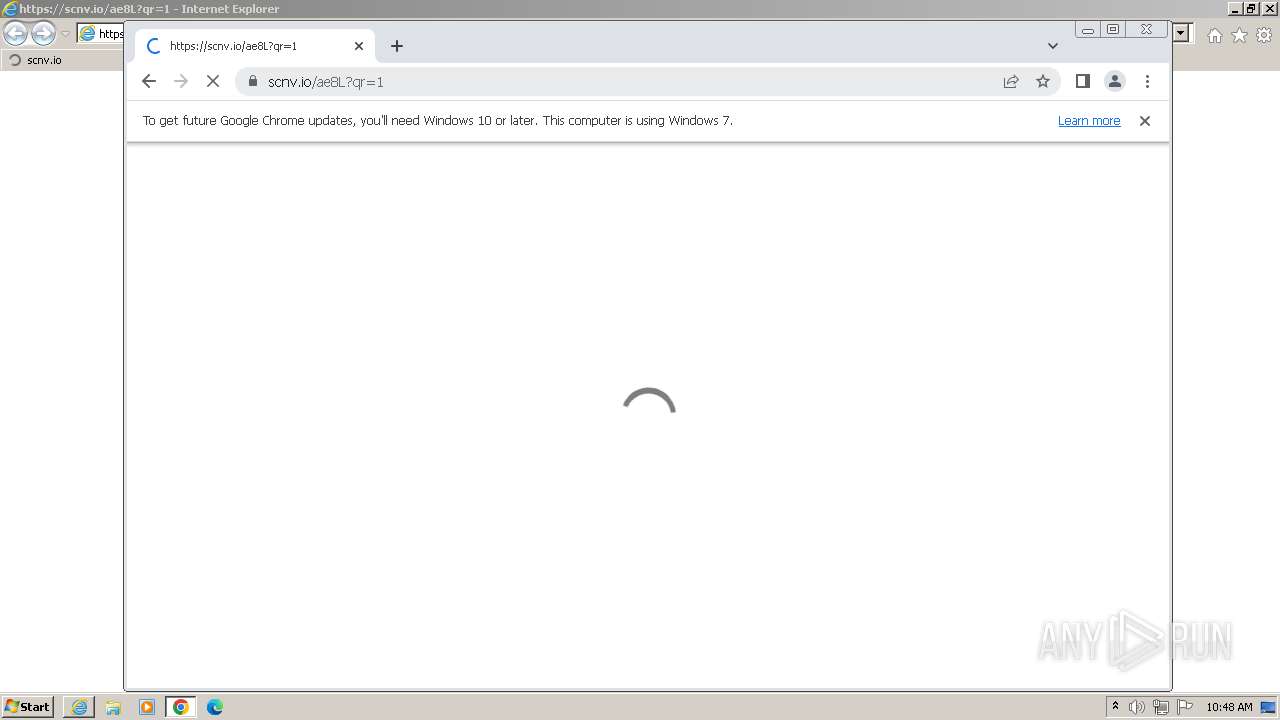Follow the Learn more link
This screenshot has width=1280, height=720.
point(1089,121)
